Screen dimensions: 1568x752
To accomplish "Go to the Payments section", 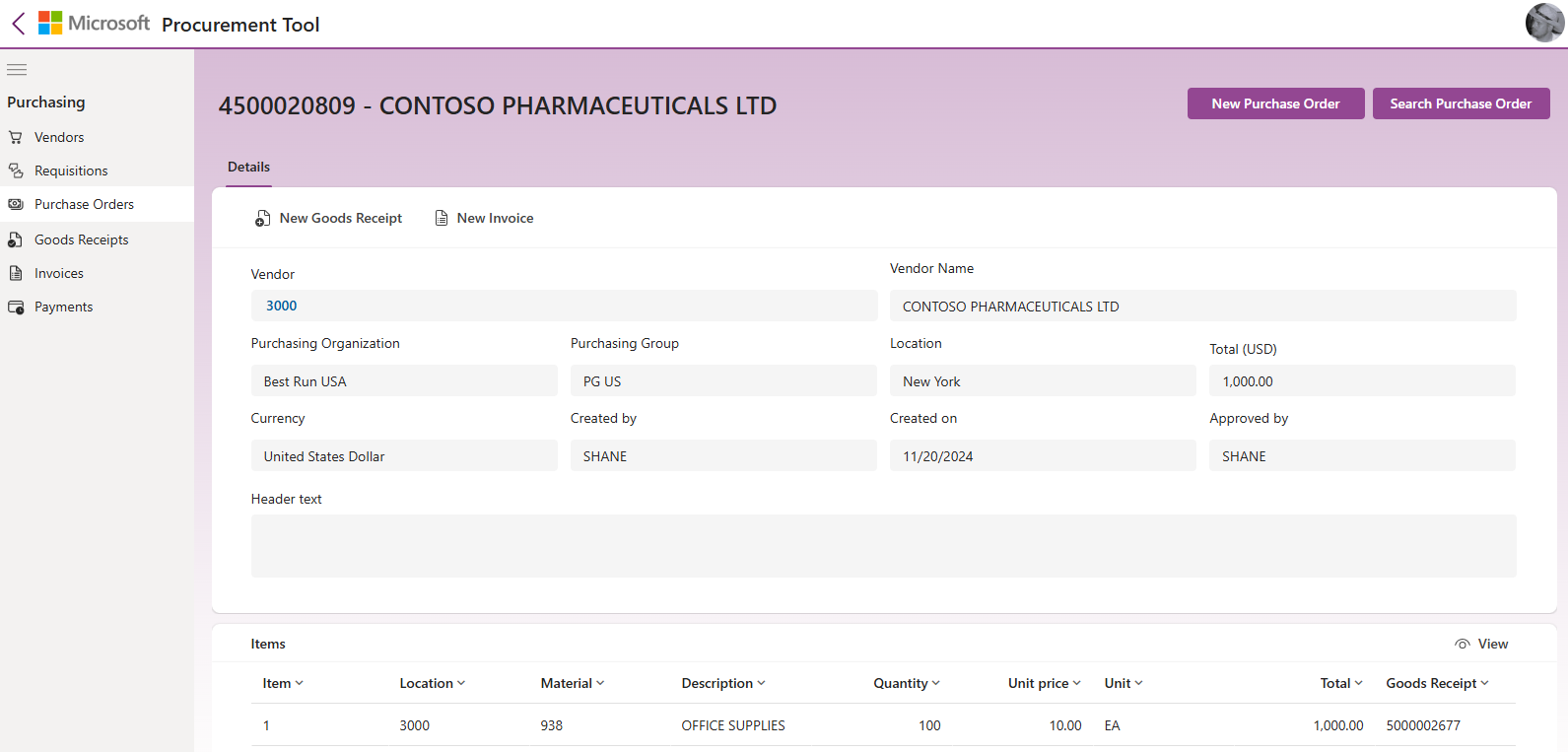I will click(x=64, y=307).
